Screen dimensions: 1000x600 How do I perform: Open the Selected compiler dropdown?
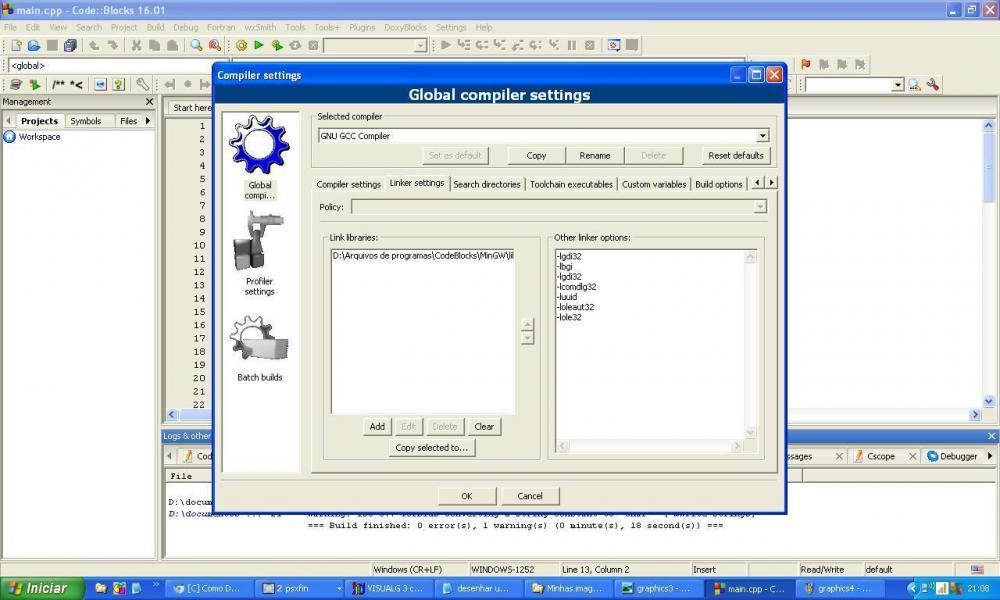pos(762,135)
